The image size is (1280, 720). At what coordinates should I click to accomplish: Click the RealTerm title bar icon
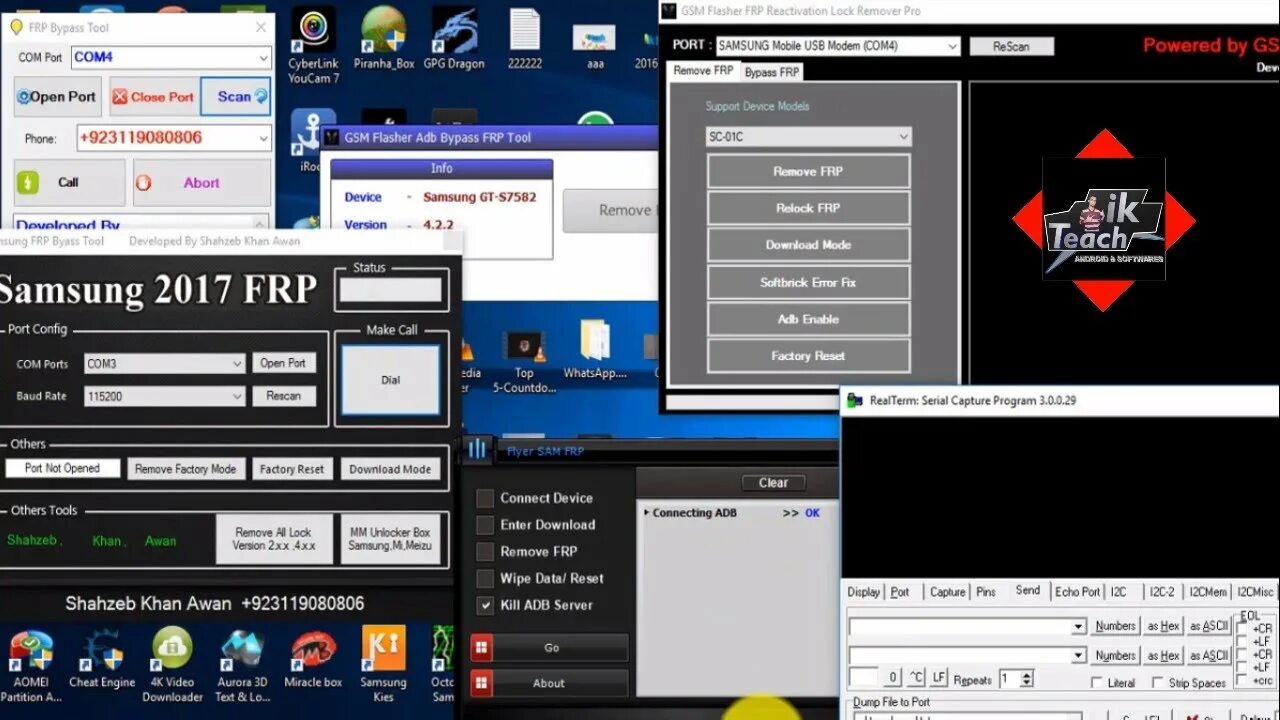854,400
